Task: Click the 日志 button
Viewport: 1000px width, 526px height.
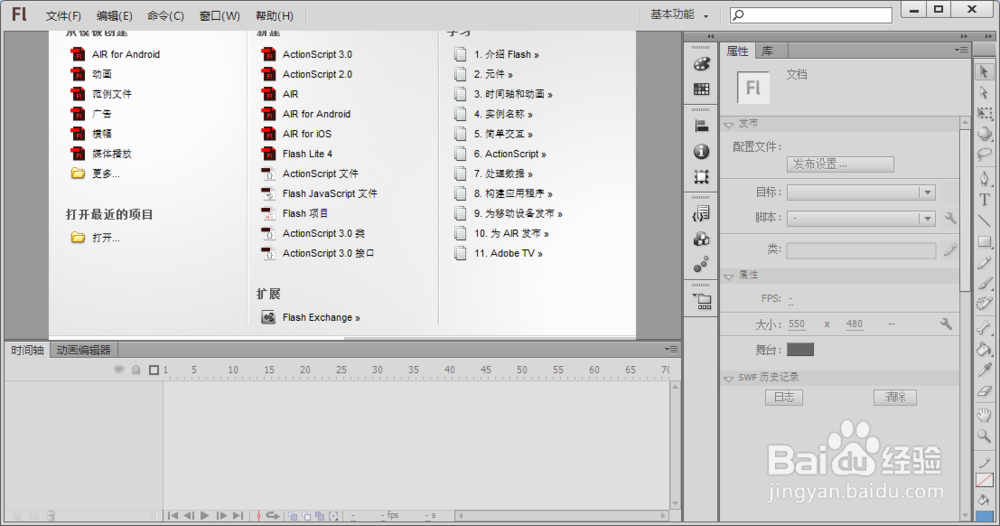Action: pyautogui.click(x=784, y=397)
